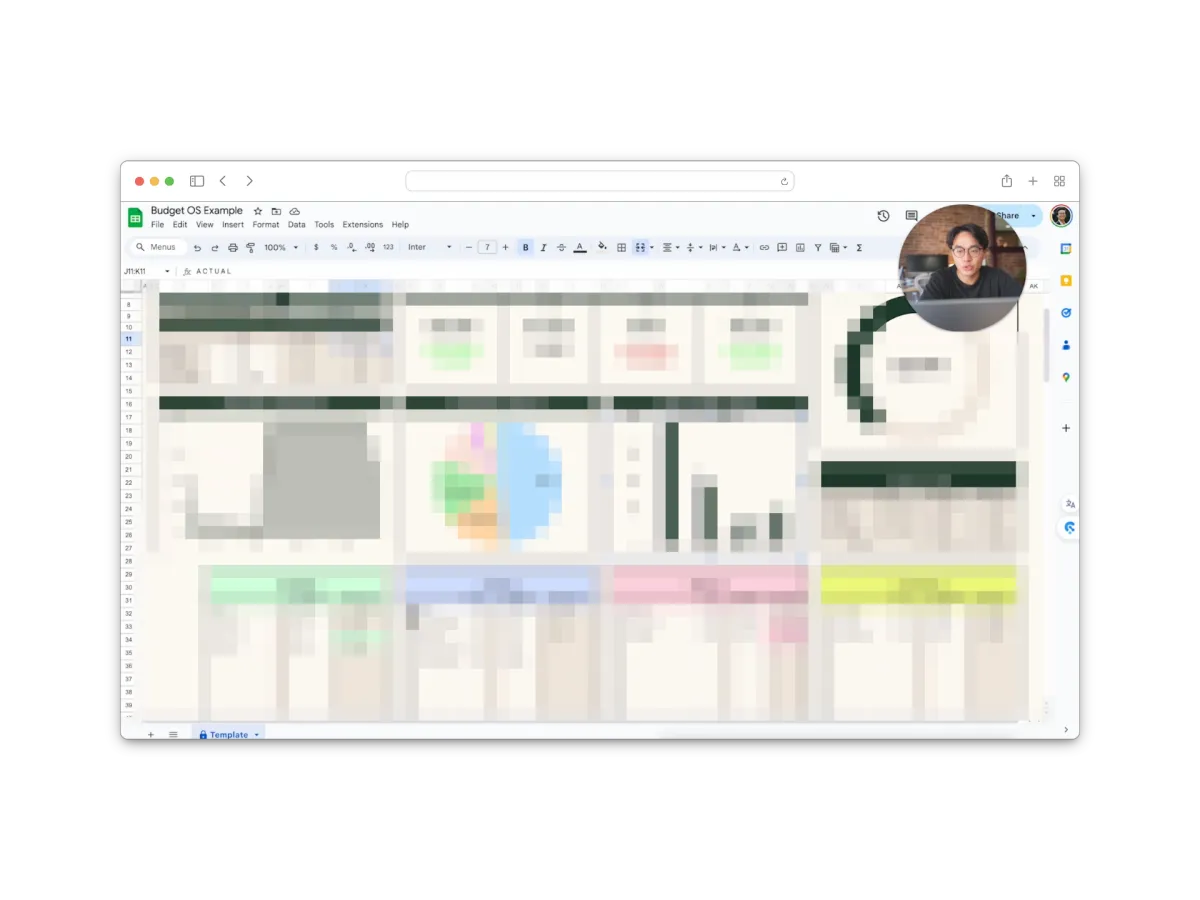Viewport: 1200px width, 900px height.
Task: Open version history clock icon
Action: click(x=884, y=216)
